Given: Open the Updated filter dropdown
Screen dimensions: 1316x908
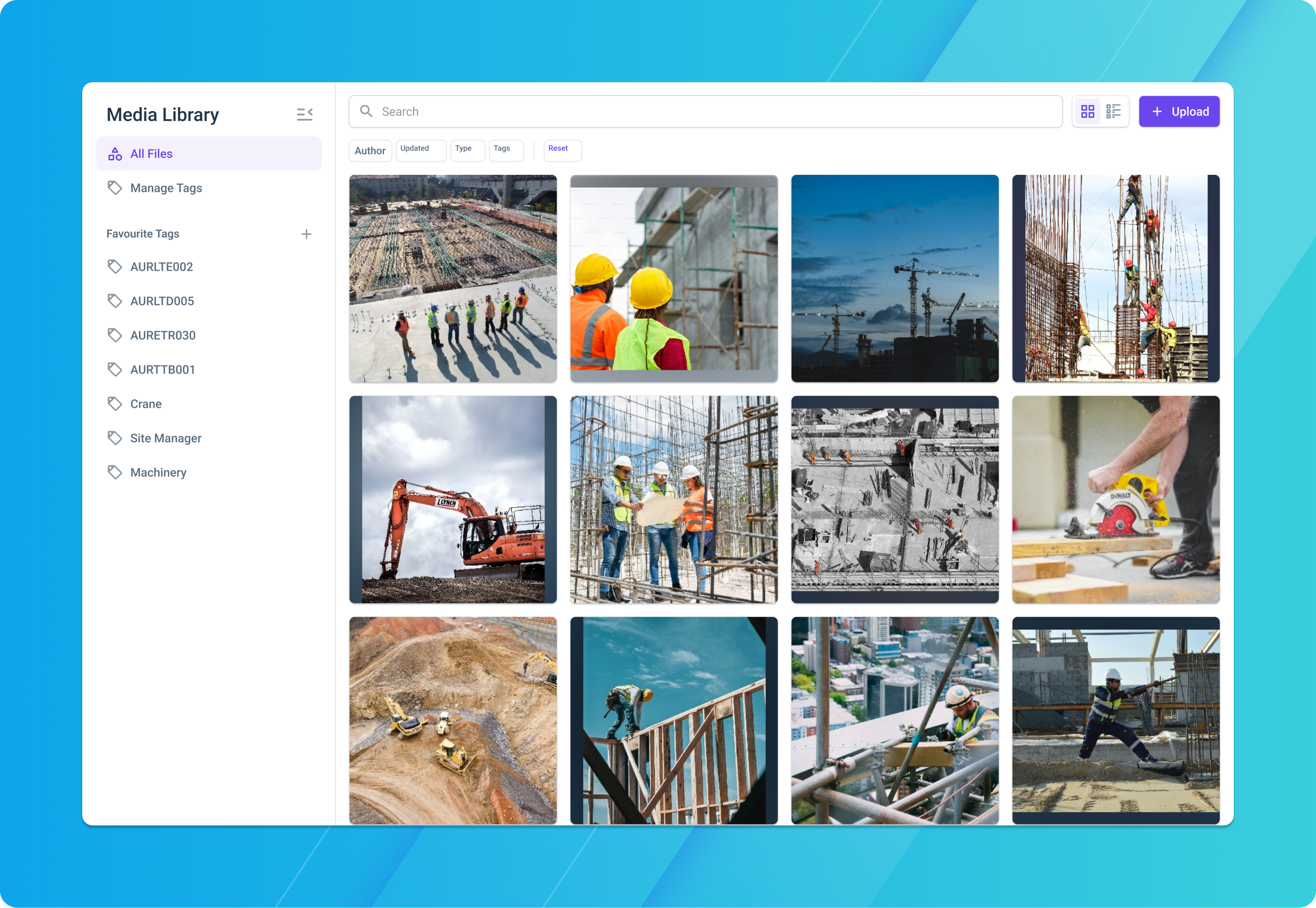Looking at the screenshot, I should (421, 151).
